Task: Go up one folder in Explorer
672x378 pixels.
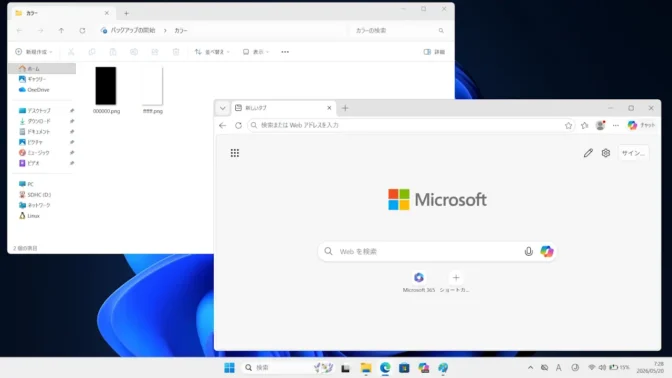Action: pos(61,30)
